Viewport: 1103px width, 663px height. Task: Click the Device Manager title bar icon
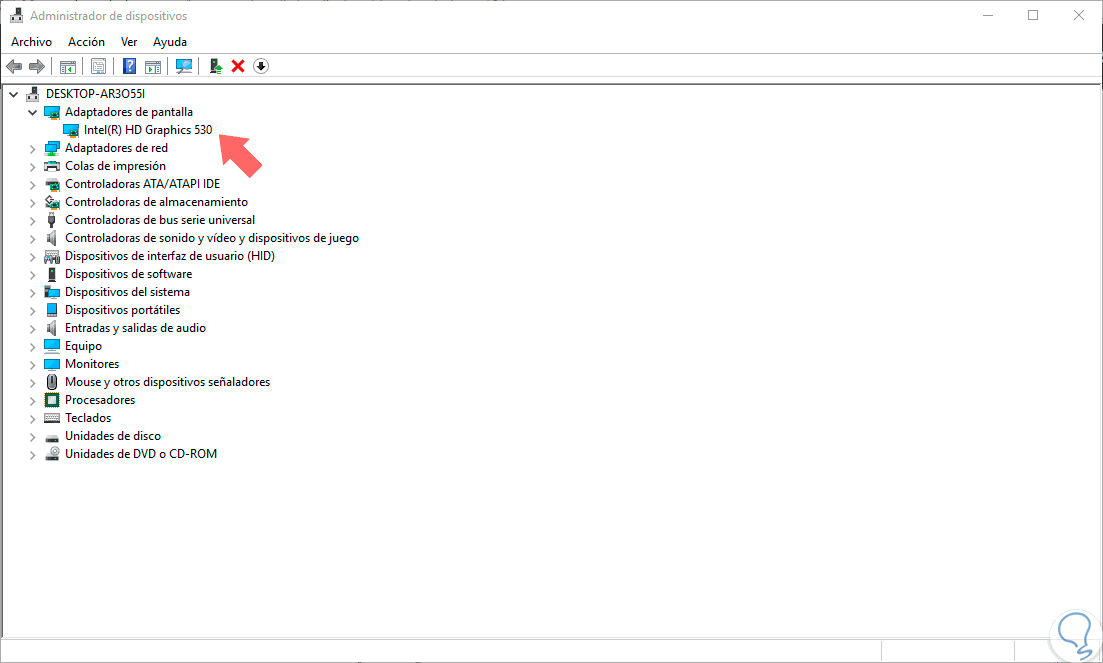pyautogui.click(x=16, y=15)
